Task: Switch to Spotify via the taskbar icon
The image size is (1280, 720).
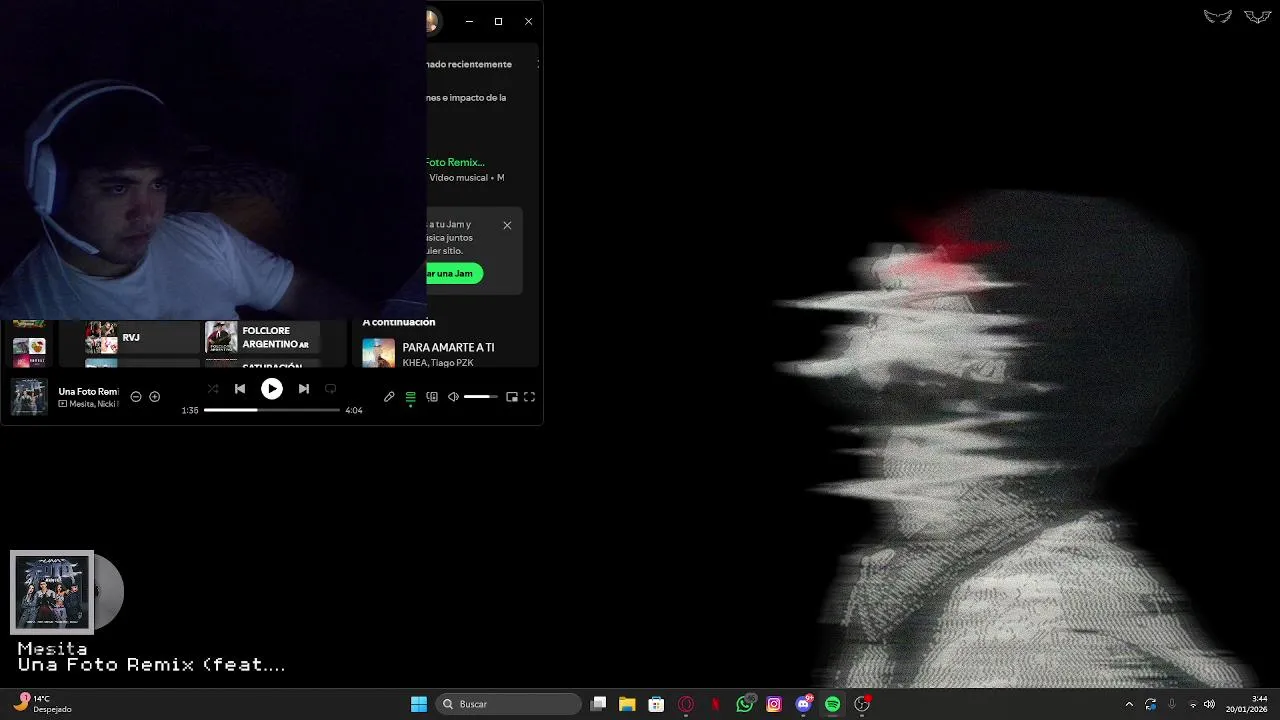Action: (833, 704)
